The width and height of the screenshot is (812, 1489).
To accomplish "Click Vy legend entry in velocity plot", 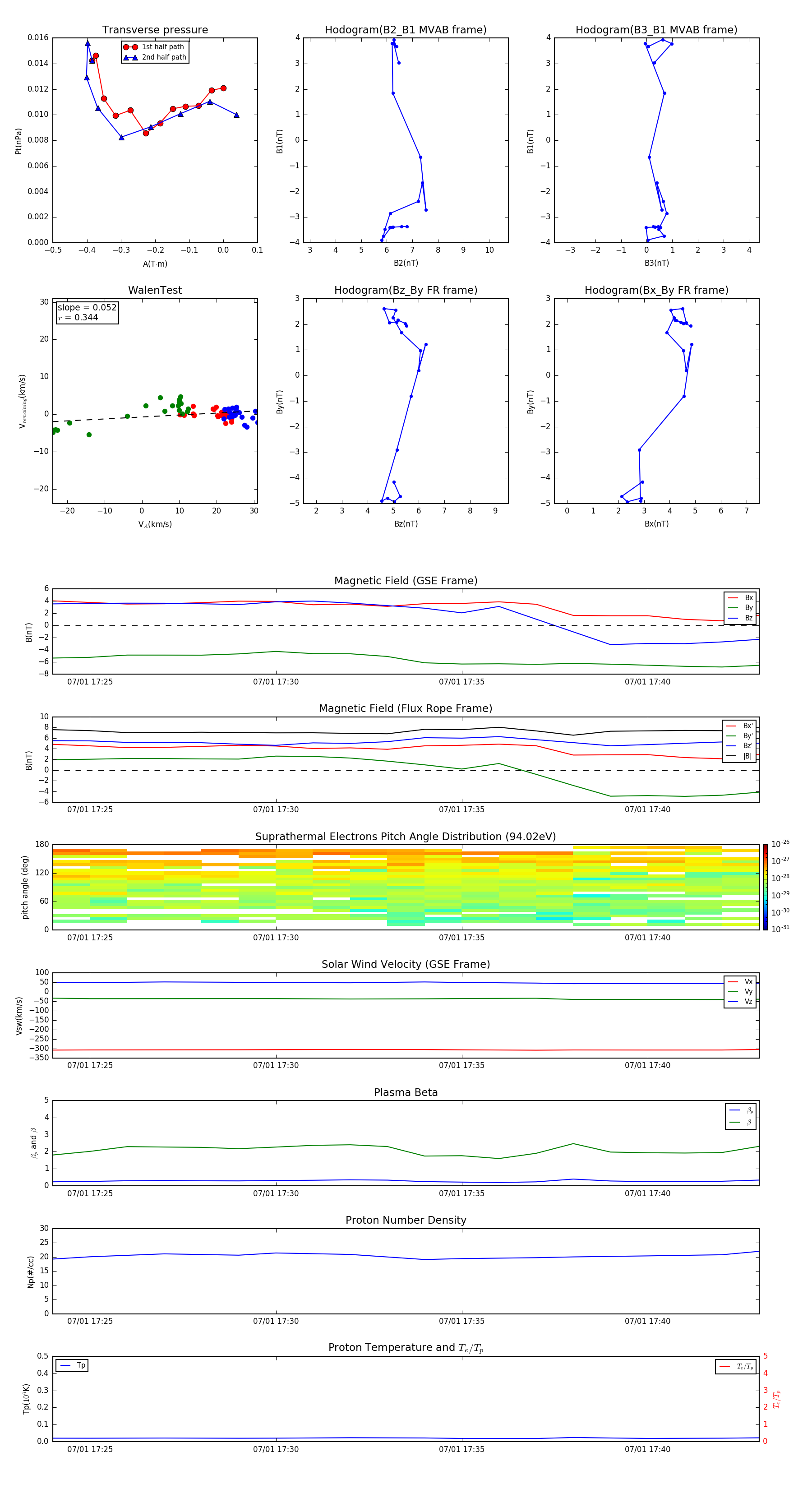I will [x=740, y=992].
